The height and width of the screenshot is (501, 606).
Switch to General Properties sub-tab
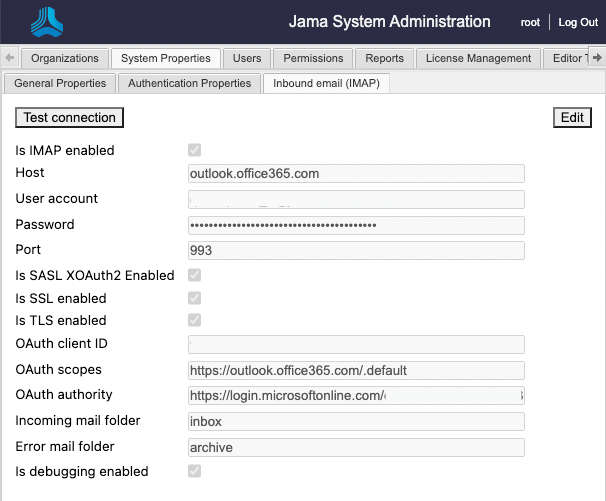[x=60, y=84]
